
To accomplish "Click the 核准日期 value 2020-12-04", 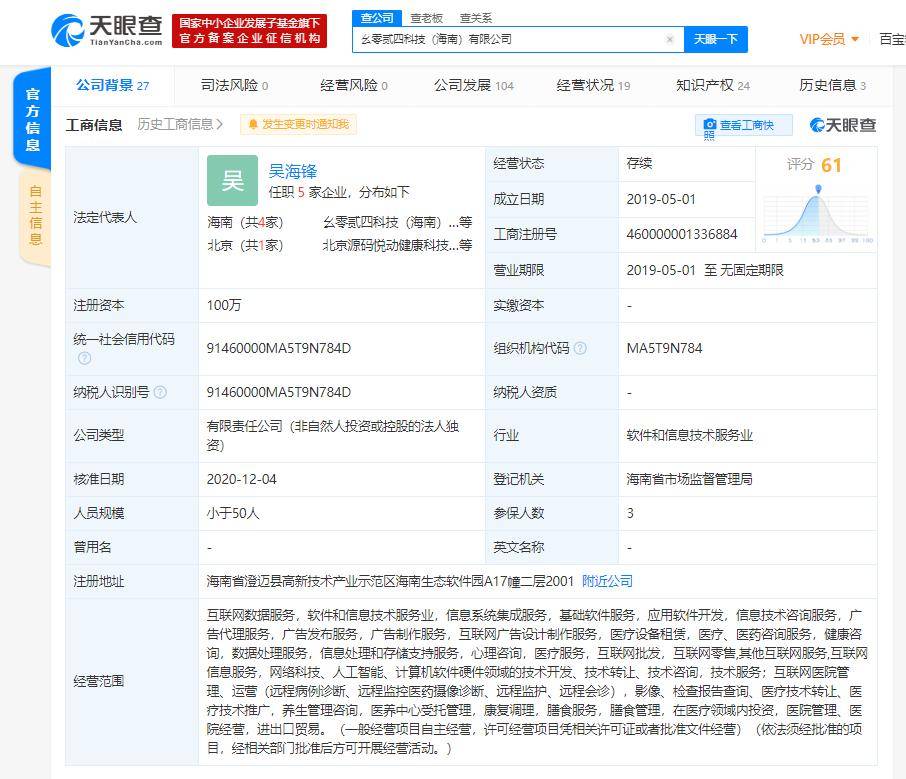I will pyautogui.click(x=242, y=479).
